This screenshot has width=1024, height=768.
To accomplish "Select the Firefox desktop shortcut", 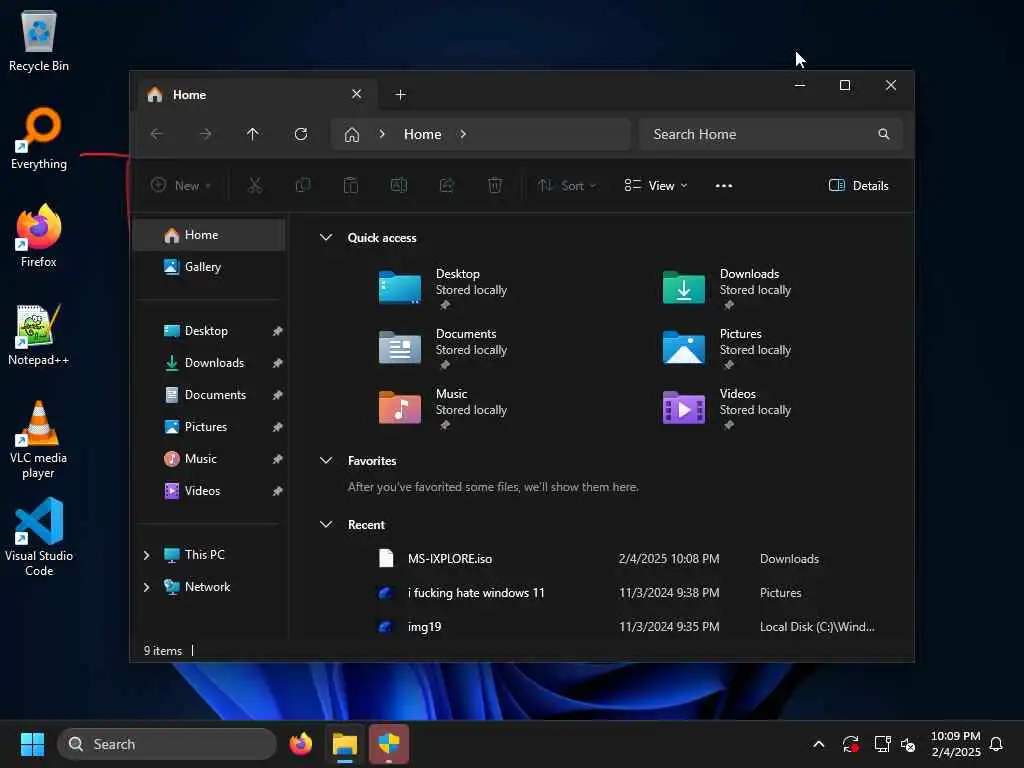I will pos(39,236).
